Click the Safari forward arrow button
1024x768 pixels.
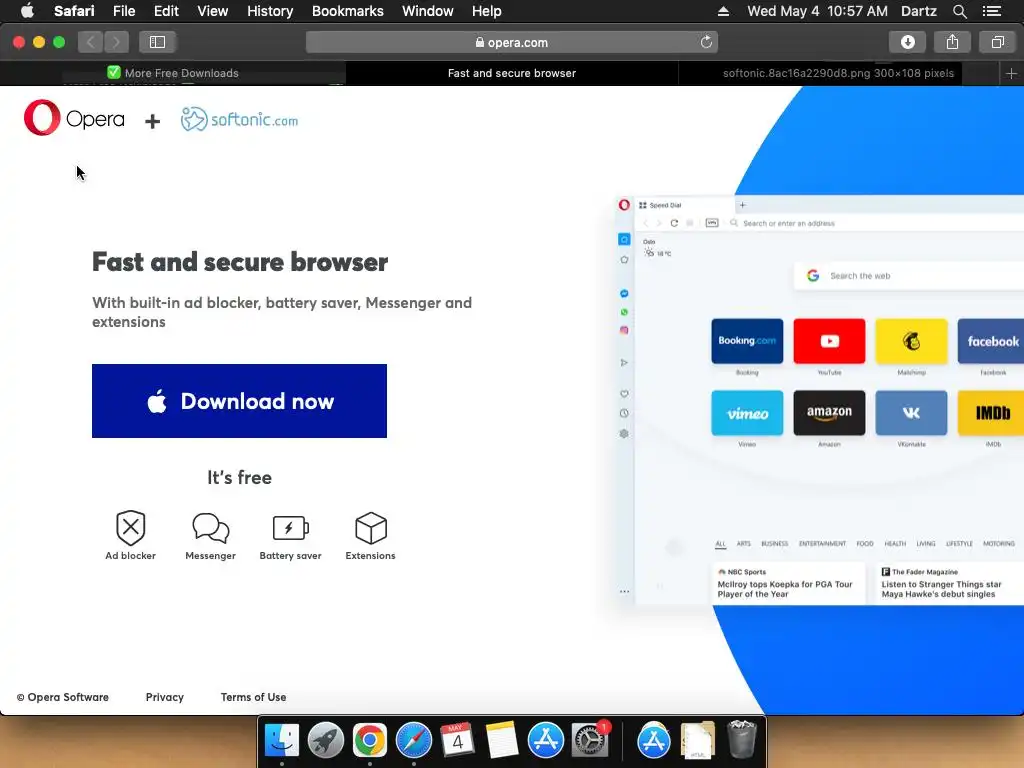tap(116, 42)
